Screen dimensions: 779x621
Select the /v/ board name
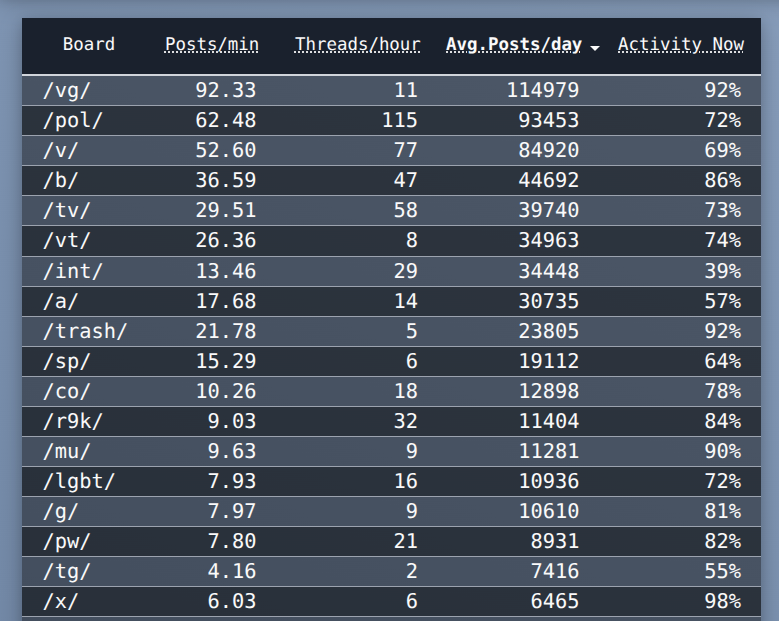(61, 151)
